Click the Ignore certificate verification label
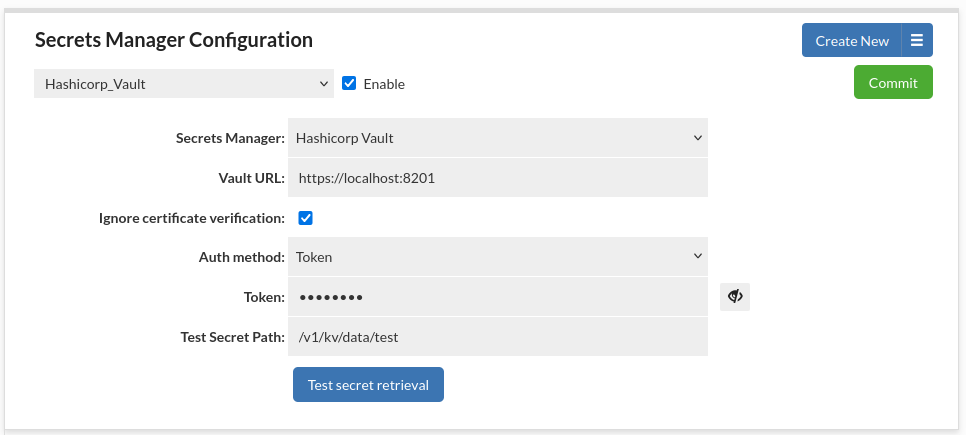Image resolution: width=966 pixels, height=435 pixels. pos(192,218)
